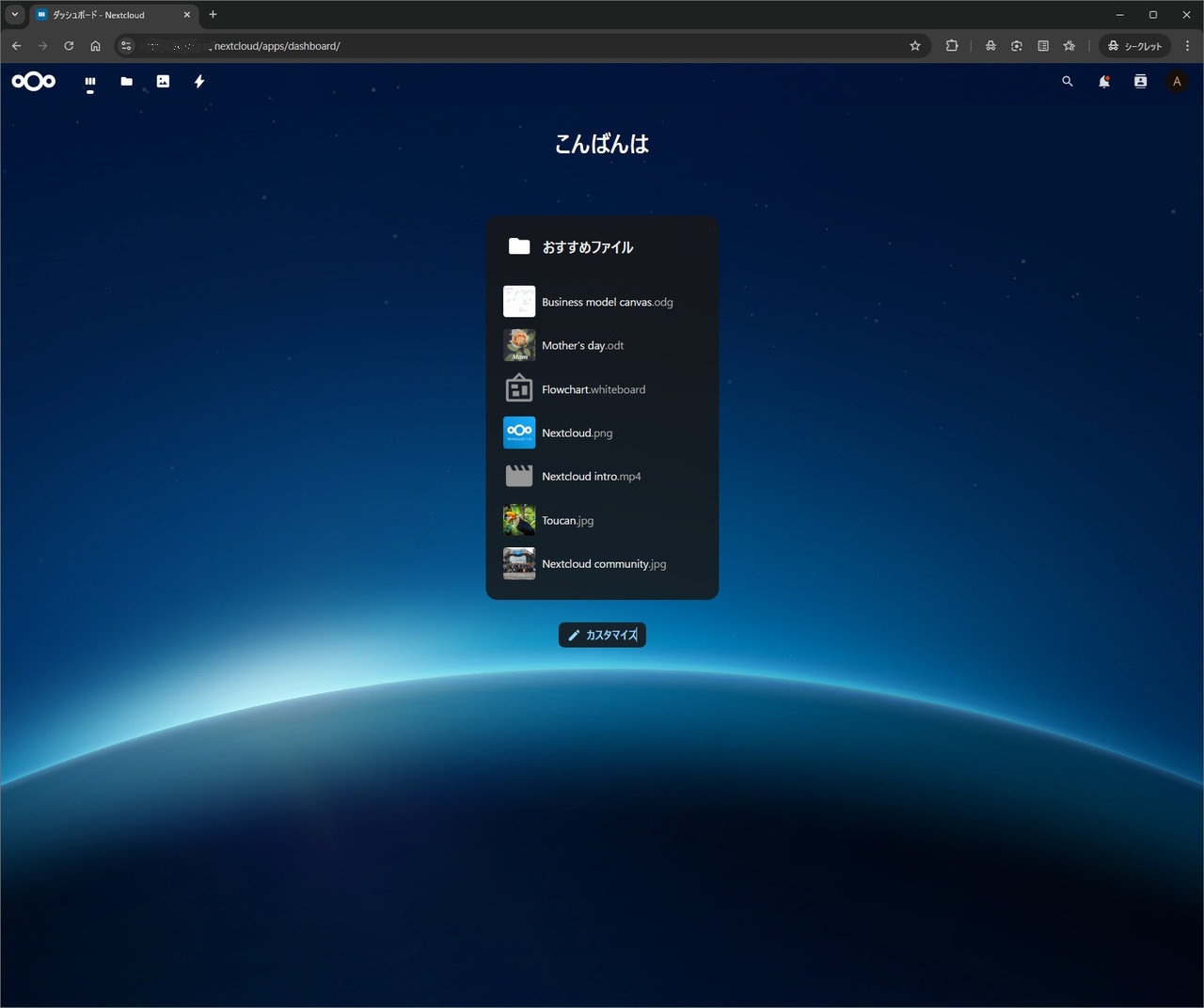The image size is (1204, 1008).
Task: Open unified search magnifier icon
Action: (x=1068, y=82)
